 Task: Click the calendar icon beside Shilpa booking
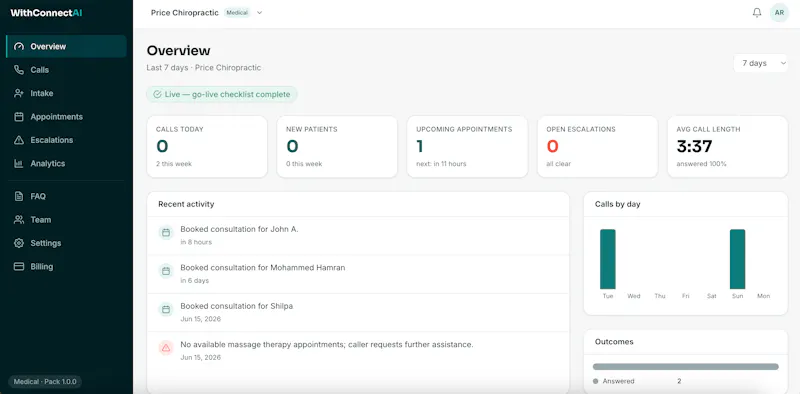[x=166, y=309]
